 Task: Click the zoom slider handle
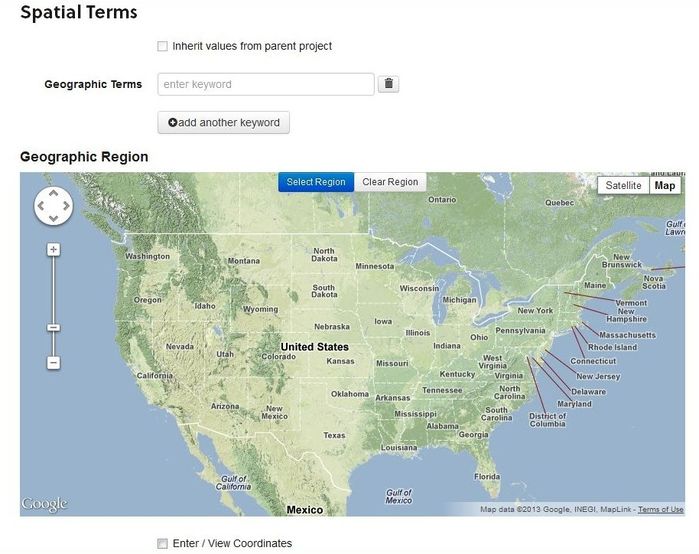(53, 328)
